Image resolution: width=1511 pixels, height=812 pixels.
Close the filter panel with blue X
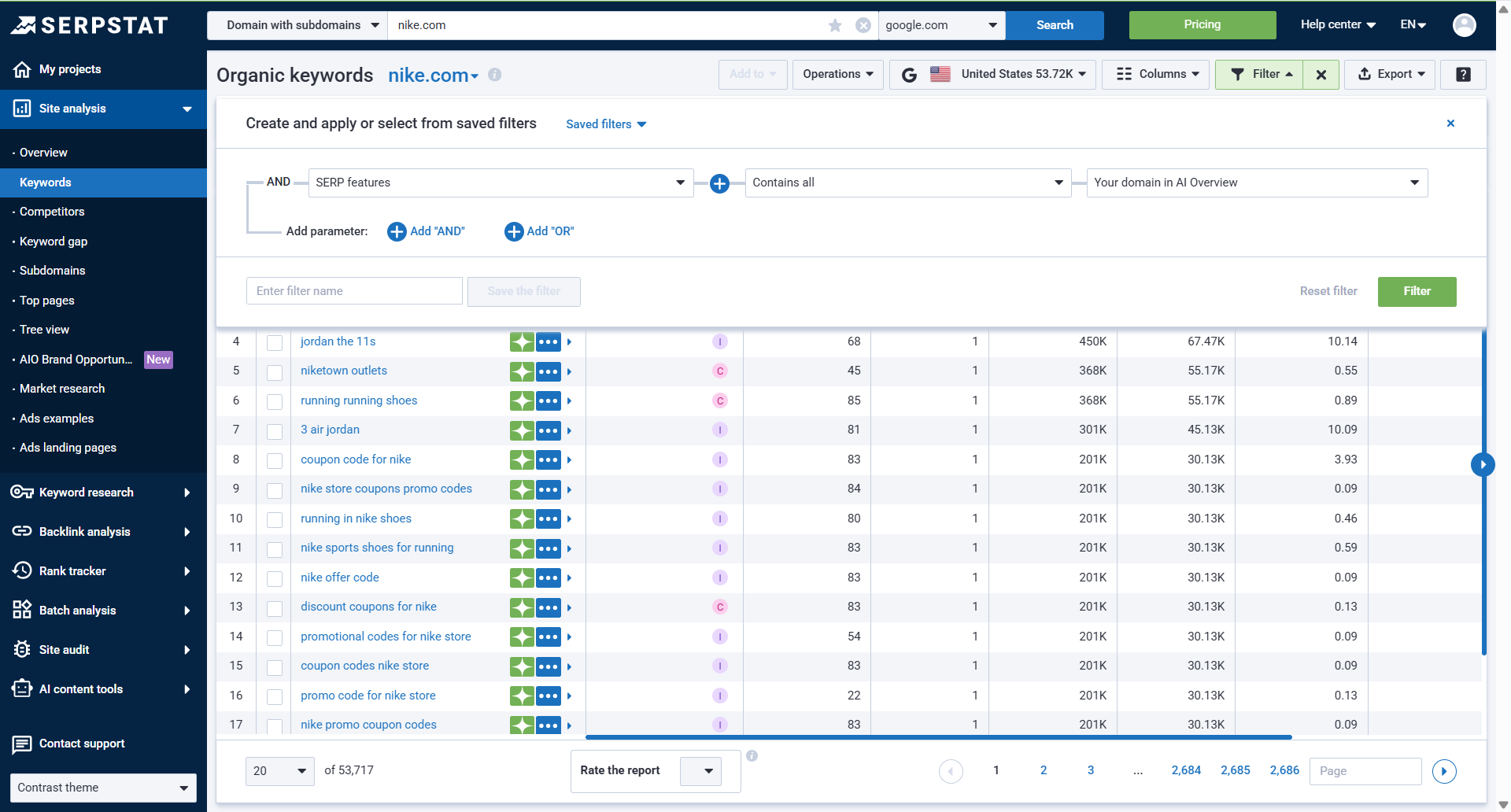tap(1450, 124)
